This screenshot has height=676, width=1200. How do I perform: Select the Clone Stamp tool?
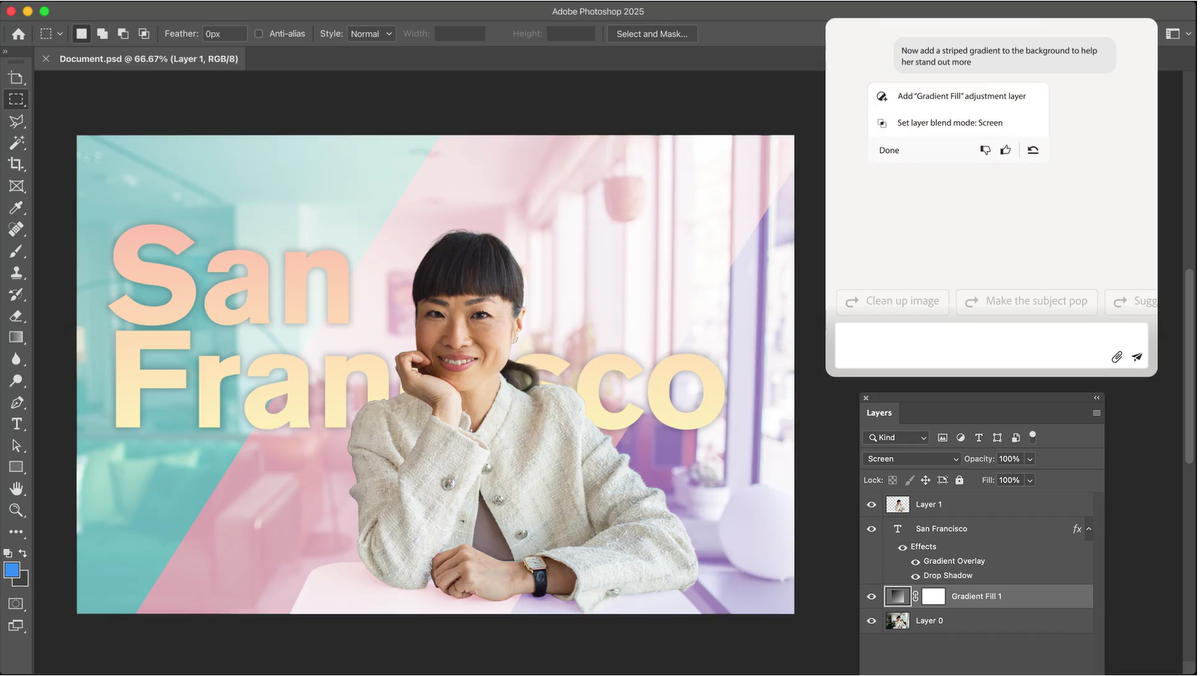click(x=16, y=273)
